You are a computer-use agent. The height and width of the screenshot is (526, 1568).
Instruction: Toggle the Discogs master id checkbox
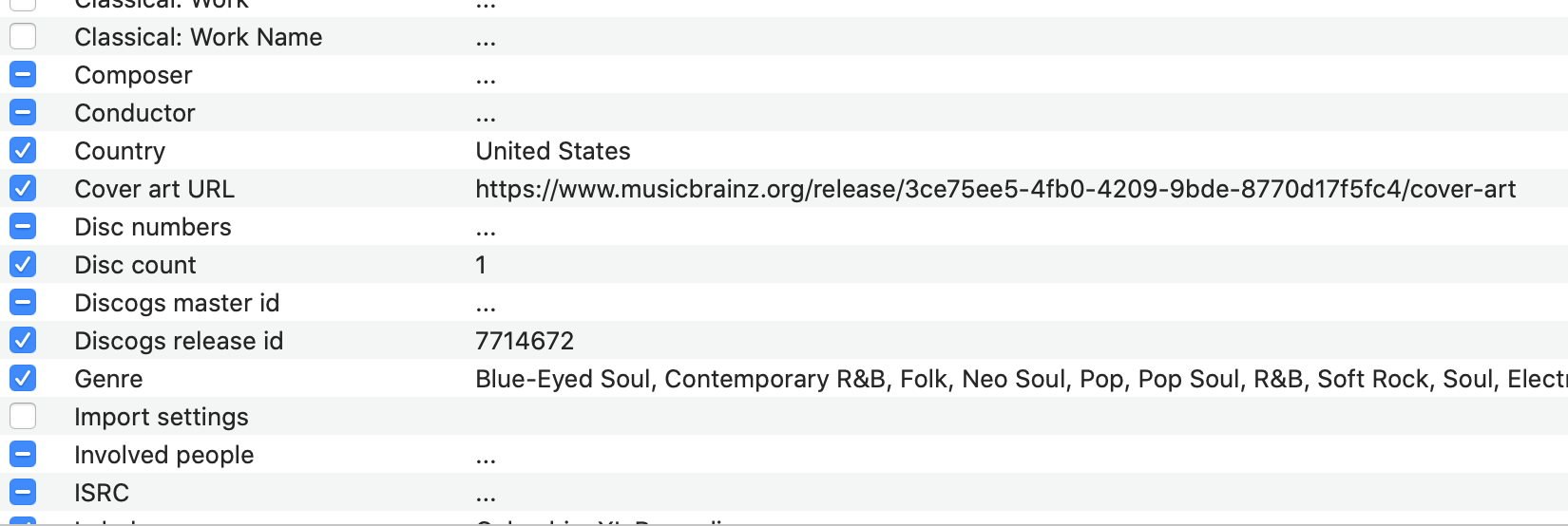tap(23, 303)
